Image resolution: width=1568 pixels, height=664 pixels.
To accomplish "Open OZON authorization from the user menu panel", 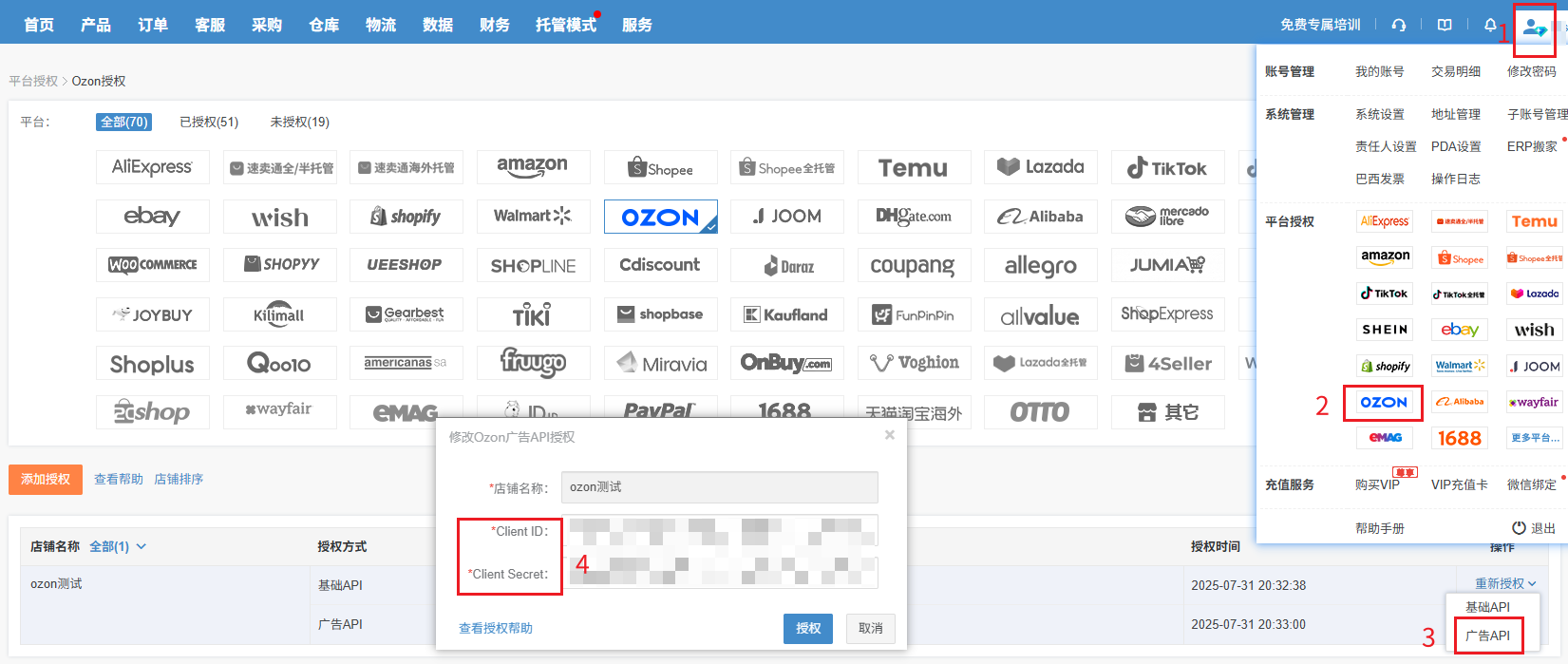I will coord(1385,403).
